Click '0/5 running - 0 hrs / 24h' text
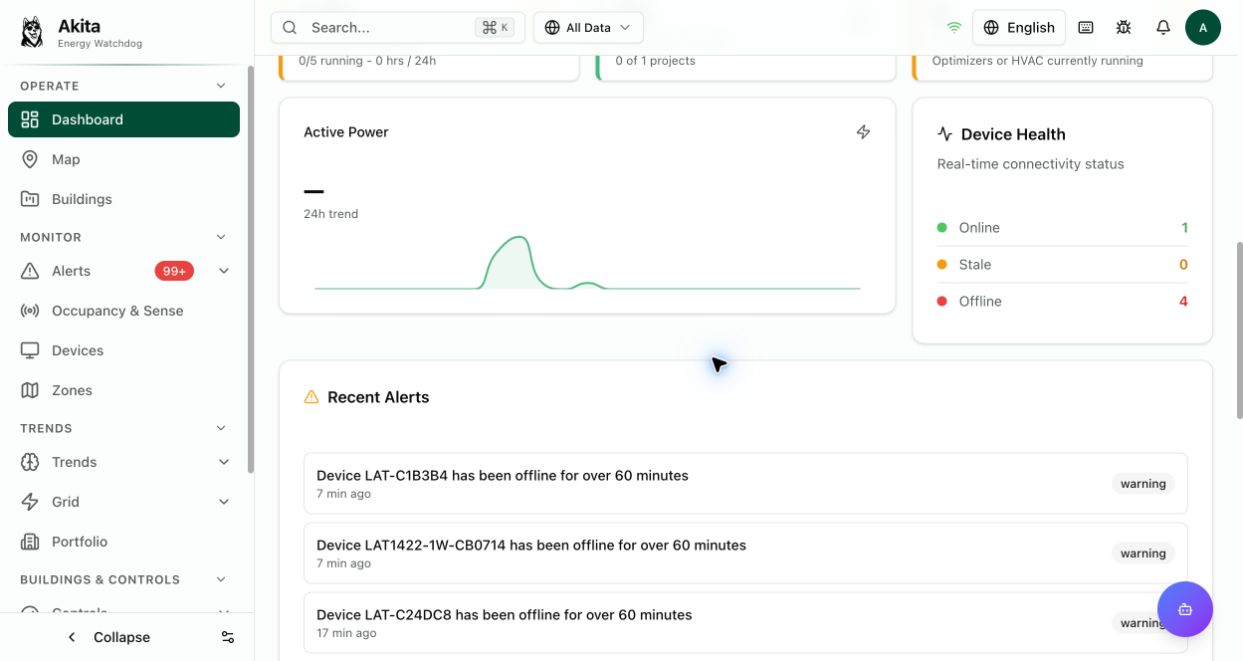 (367, 61)
